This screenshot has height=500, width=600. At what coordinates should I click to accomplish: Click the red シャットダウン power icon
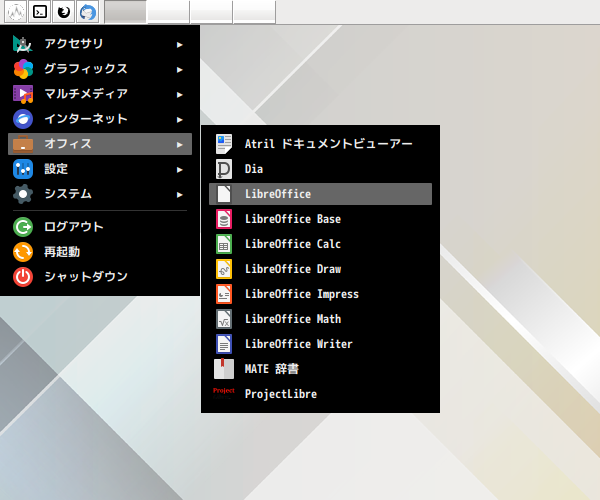click(23, 277)
